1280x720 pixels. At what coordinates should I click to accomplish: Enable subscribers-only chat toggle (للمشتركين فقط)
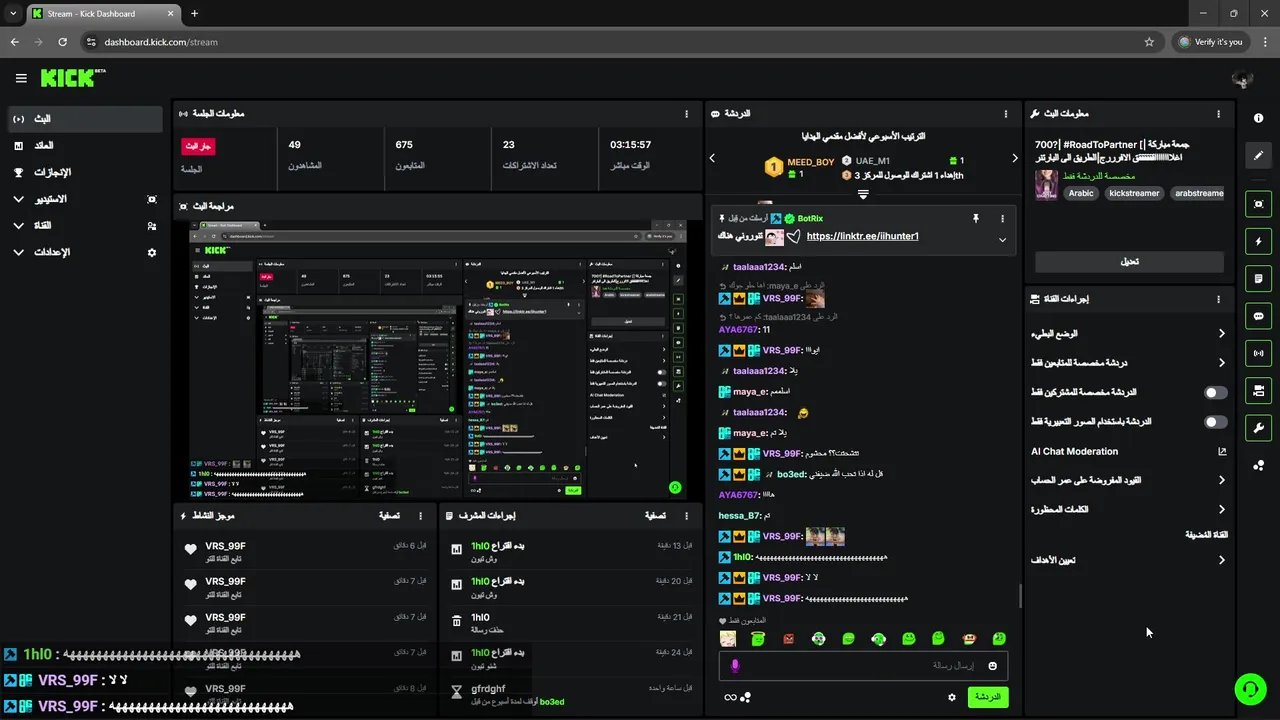click(1215, 393)
